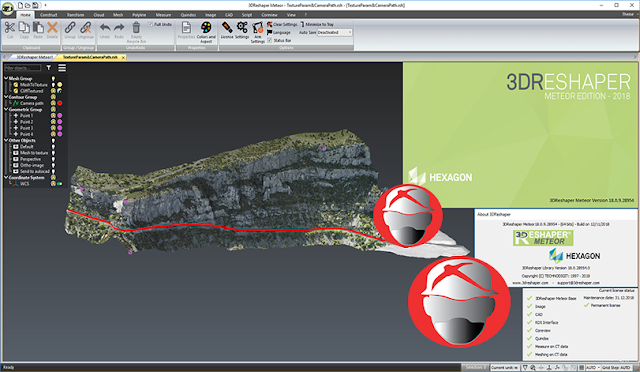Toggle visibility bulb of Point 3

pos(53,128)
